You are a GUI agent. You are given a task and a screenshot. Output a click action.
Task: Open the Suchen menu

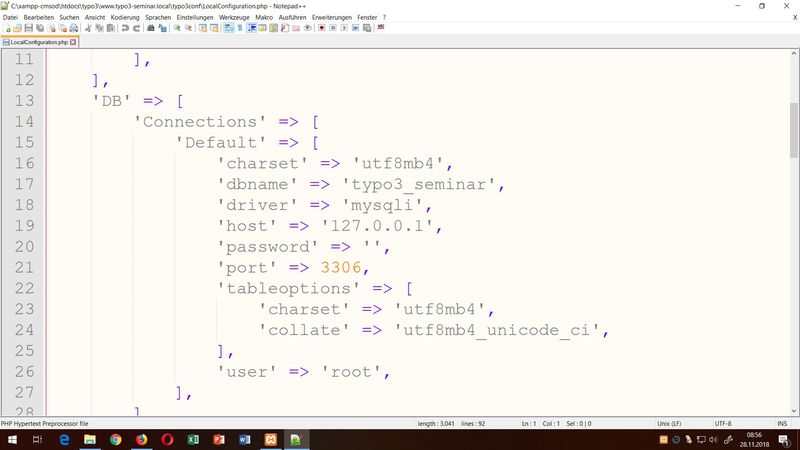click(69, 17)
